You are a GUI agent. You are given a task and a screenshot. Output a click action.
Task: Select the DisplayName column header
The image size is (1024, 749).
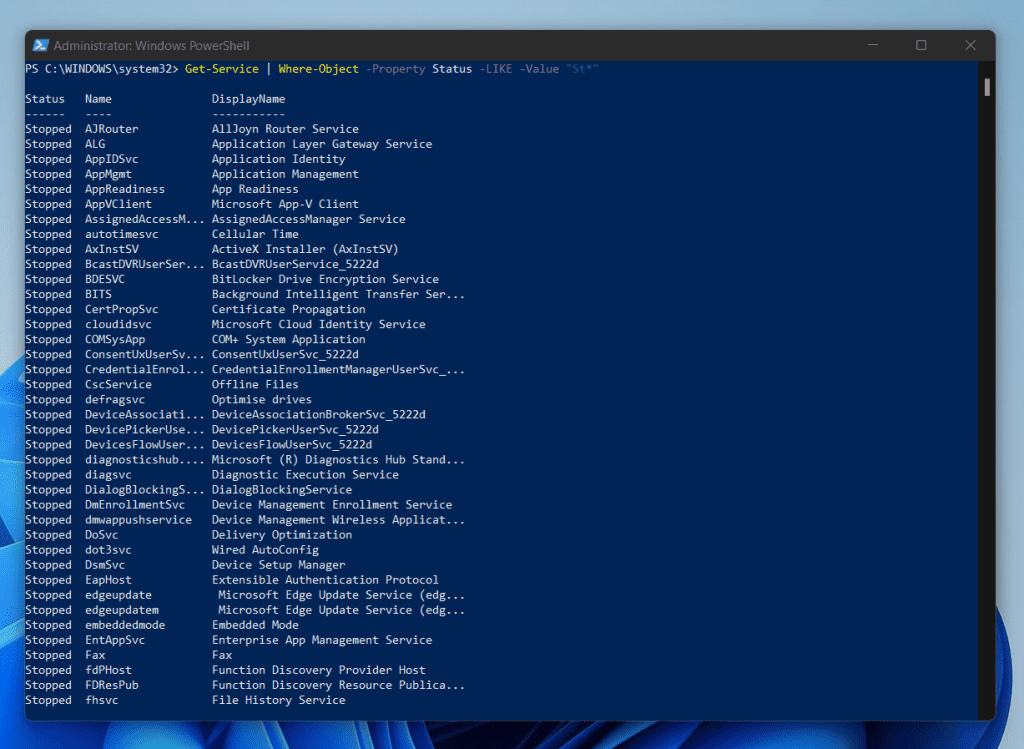click(248, 99)
